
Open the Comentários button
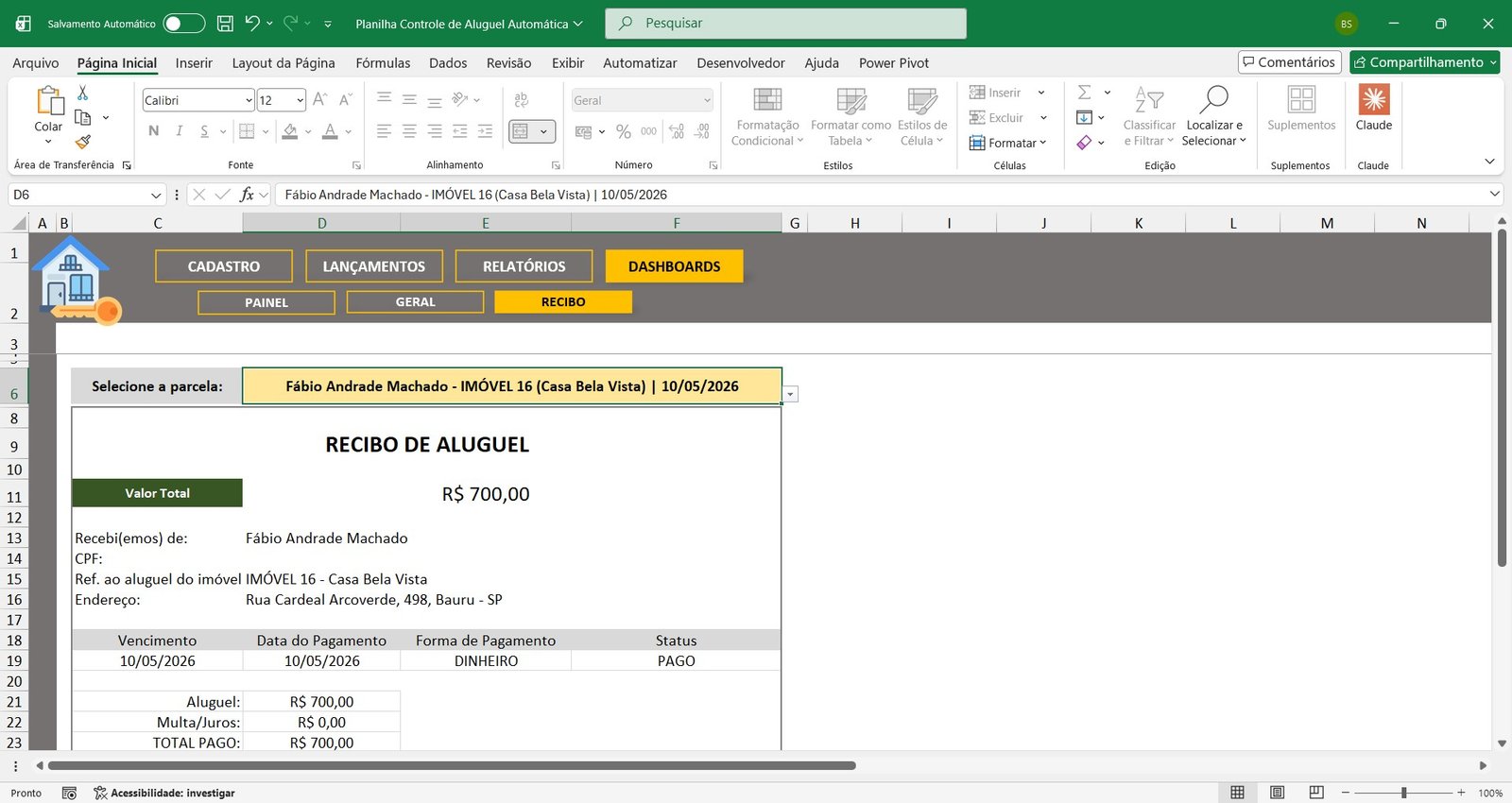tap(1290, 62)
